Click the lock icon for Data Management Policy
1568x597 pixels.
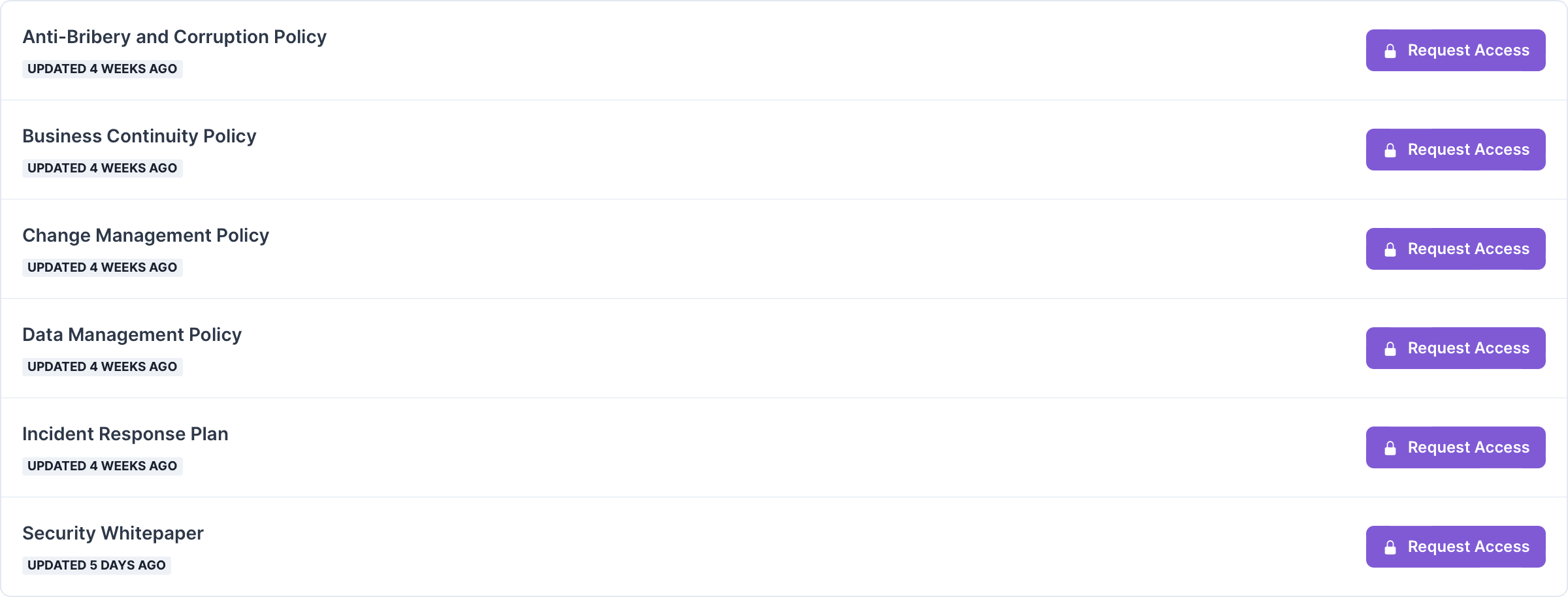pyautogui.click(x=1390, y=349)
